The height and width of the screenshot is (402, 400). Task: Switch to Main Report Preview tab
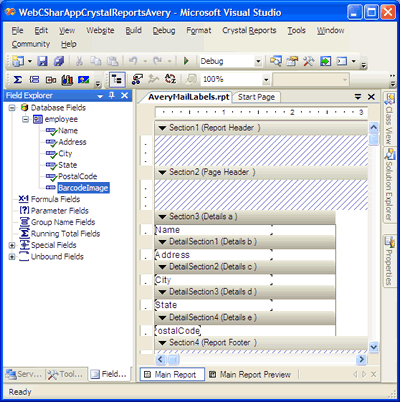pos(250,375)
